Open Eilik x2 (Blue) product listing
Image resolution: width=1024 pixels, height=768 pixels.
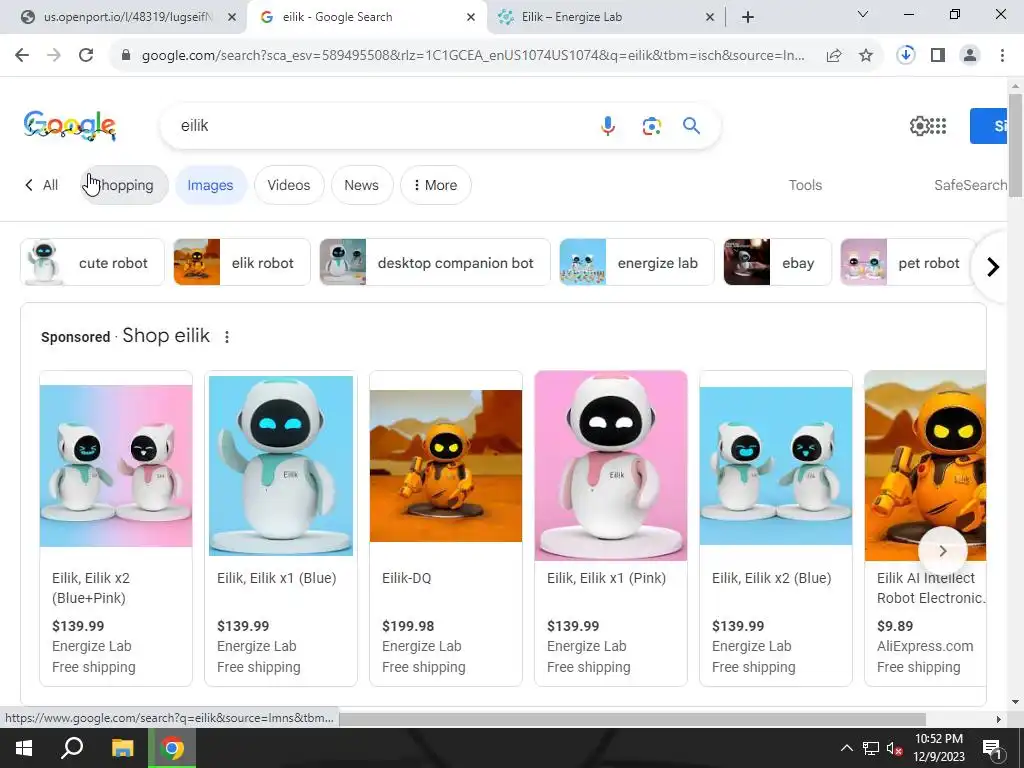(x=776, y=528)
